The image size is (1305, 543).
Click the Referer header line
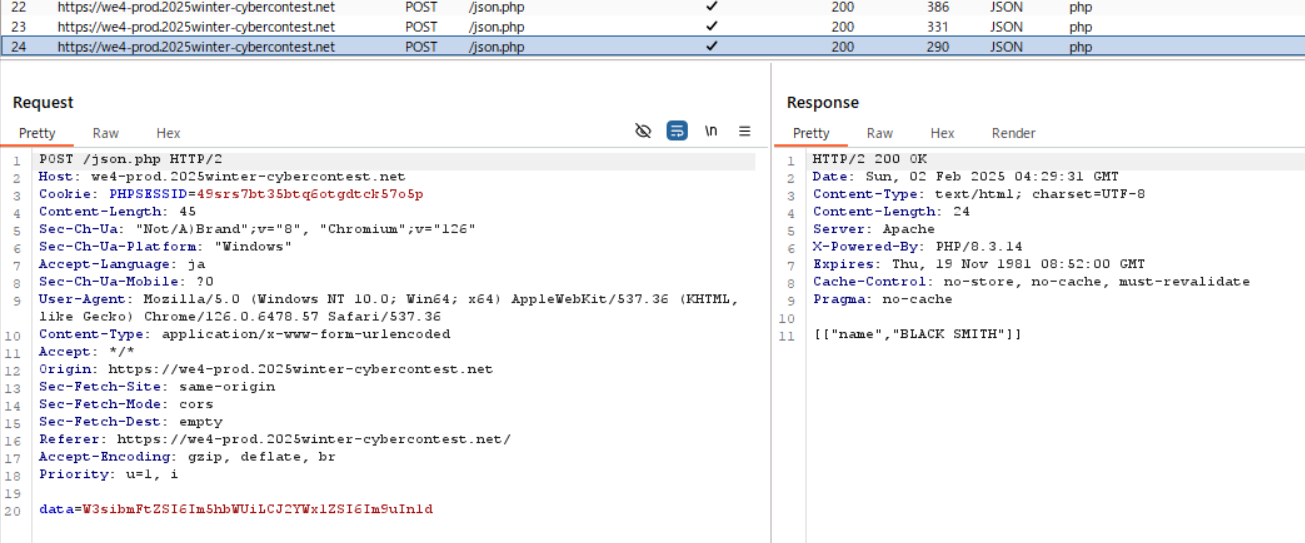click(275, 439)
